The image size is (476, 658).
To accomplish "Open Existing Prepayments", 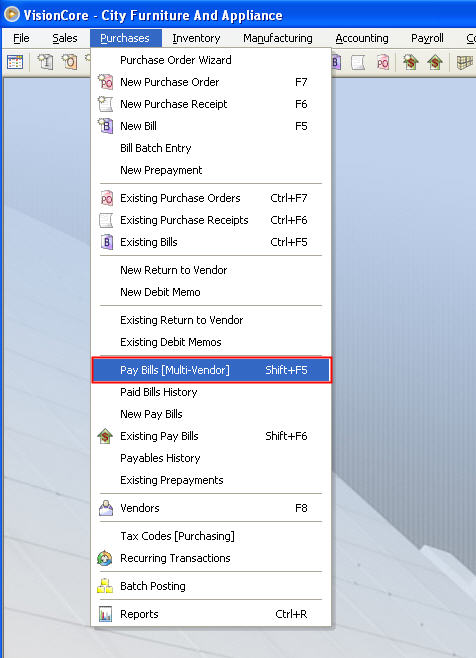I will pyautogui.click(x=211, y=480).
